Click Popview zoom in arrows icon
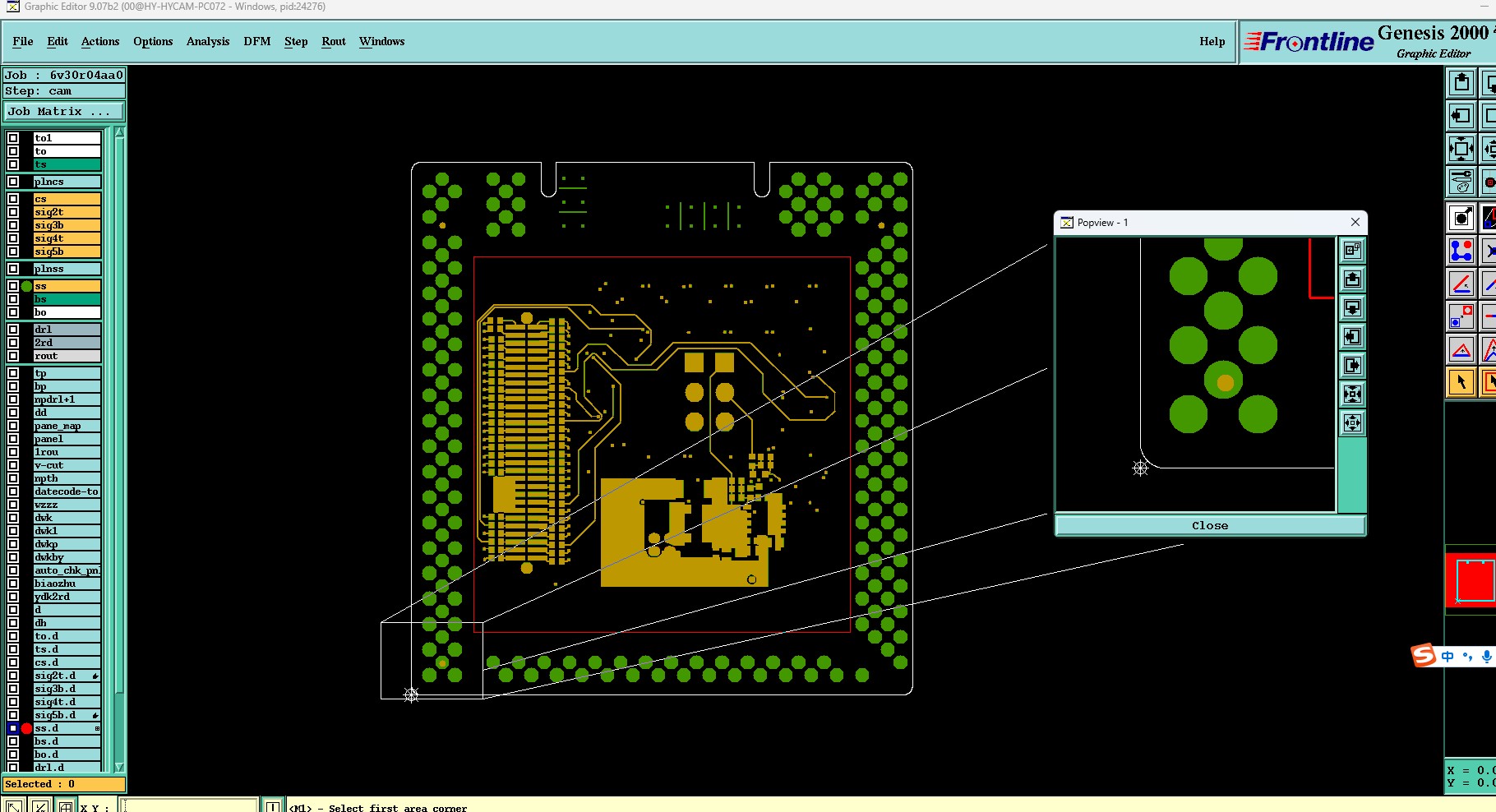Screen dimensions: 1496x812 (x=1352, y=394)
